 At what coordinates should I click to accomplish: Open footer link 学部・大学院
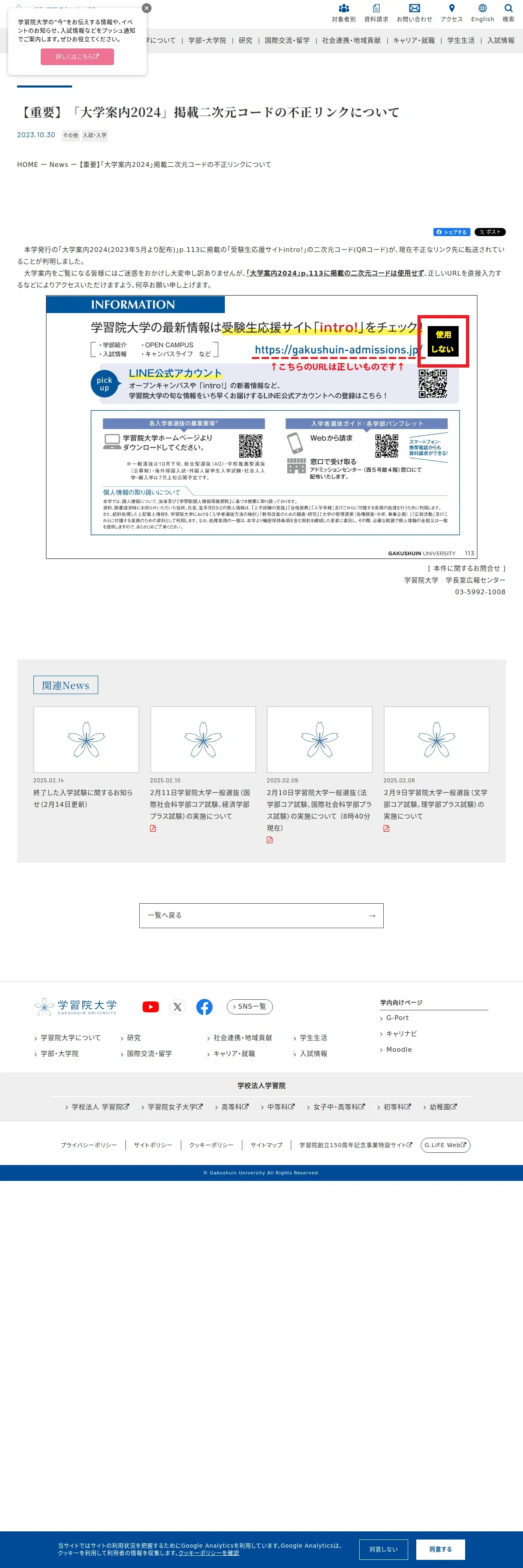click(59, 1053)
